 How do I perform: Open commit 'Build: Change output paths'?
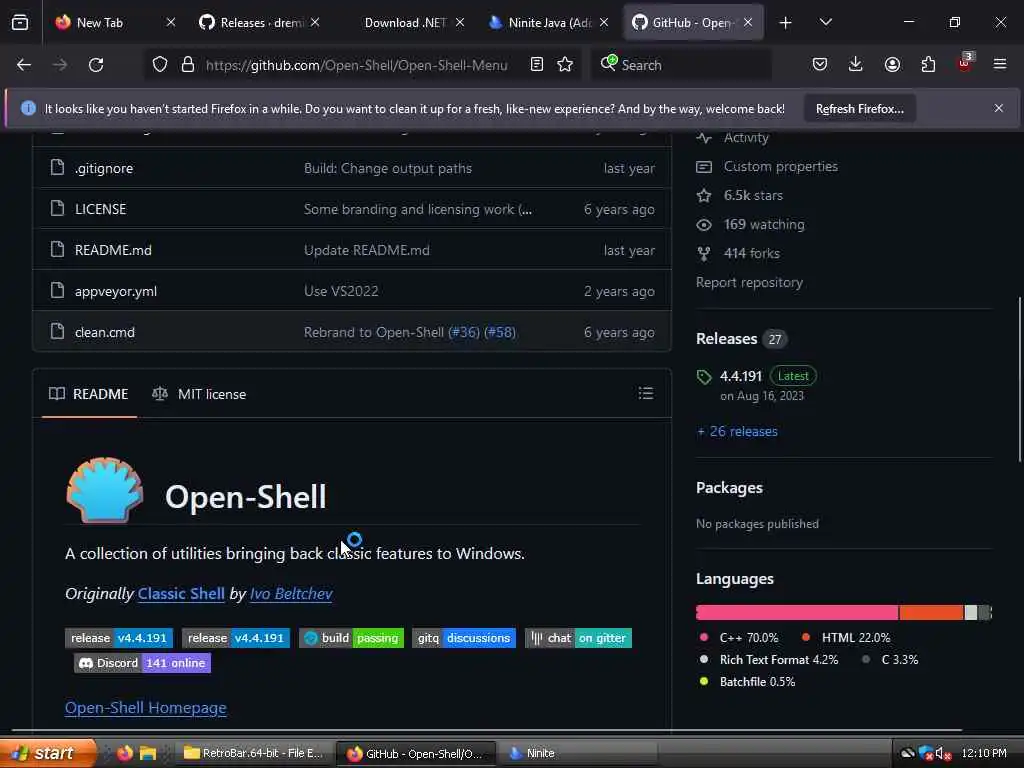point(388,168)
